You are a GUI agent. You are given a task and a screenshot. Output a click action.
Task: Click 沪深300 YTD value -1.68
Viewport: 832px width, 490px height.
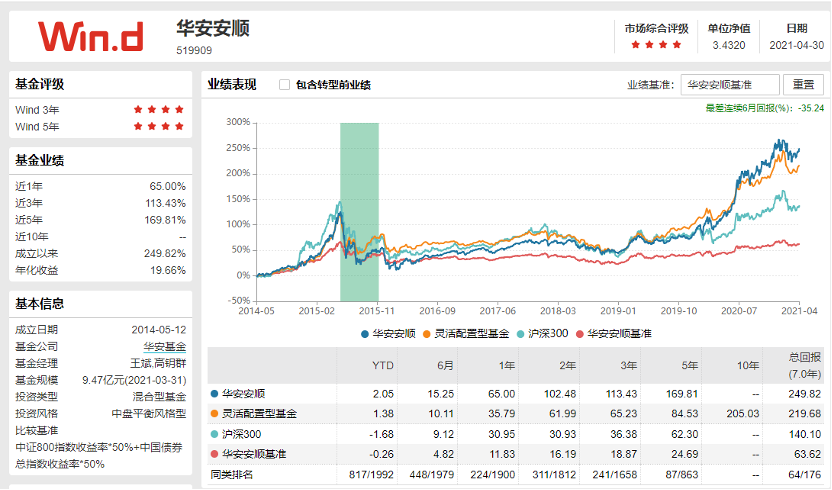(382, 434)
